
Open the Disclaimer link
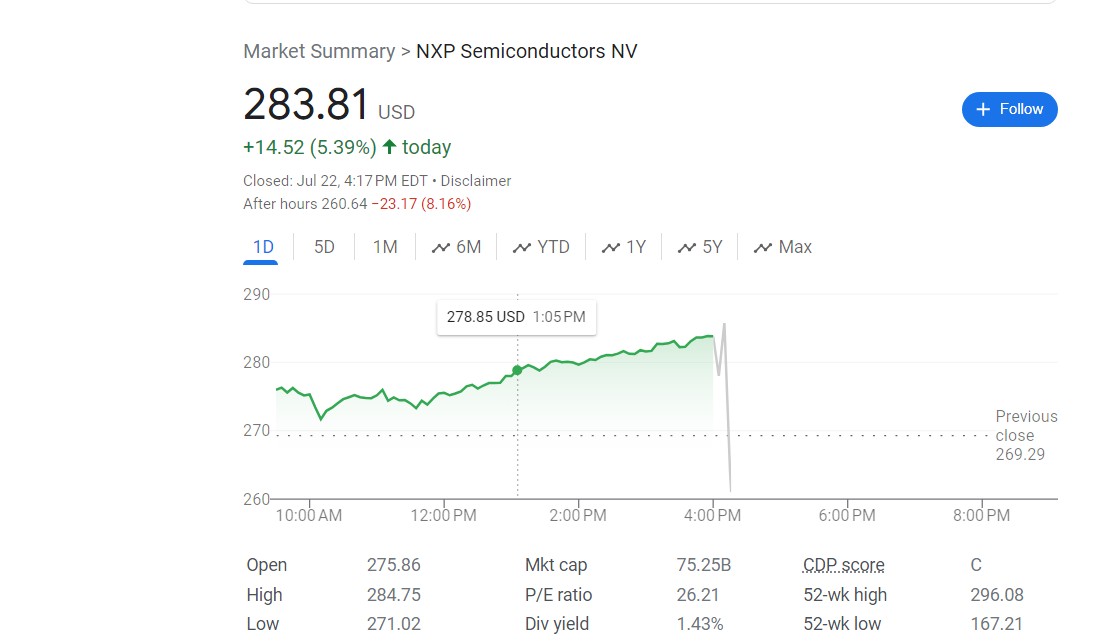(x=476, y=181)
